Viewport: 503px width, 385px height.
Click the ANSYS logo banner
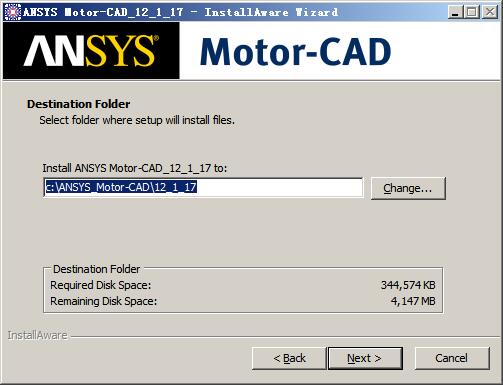[x=91, y=51]
